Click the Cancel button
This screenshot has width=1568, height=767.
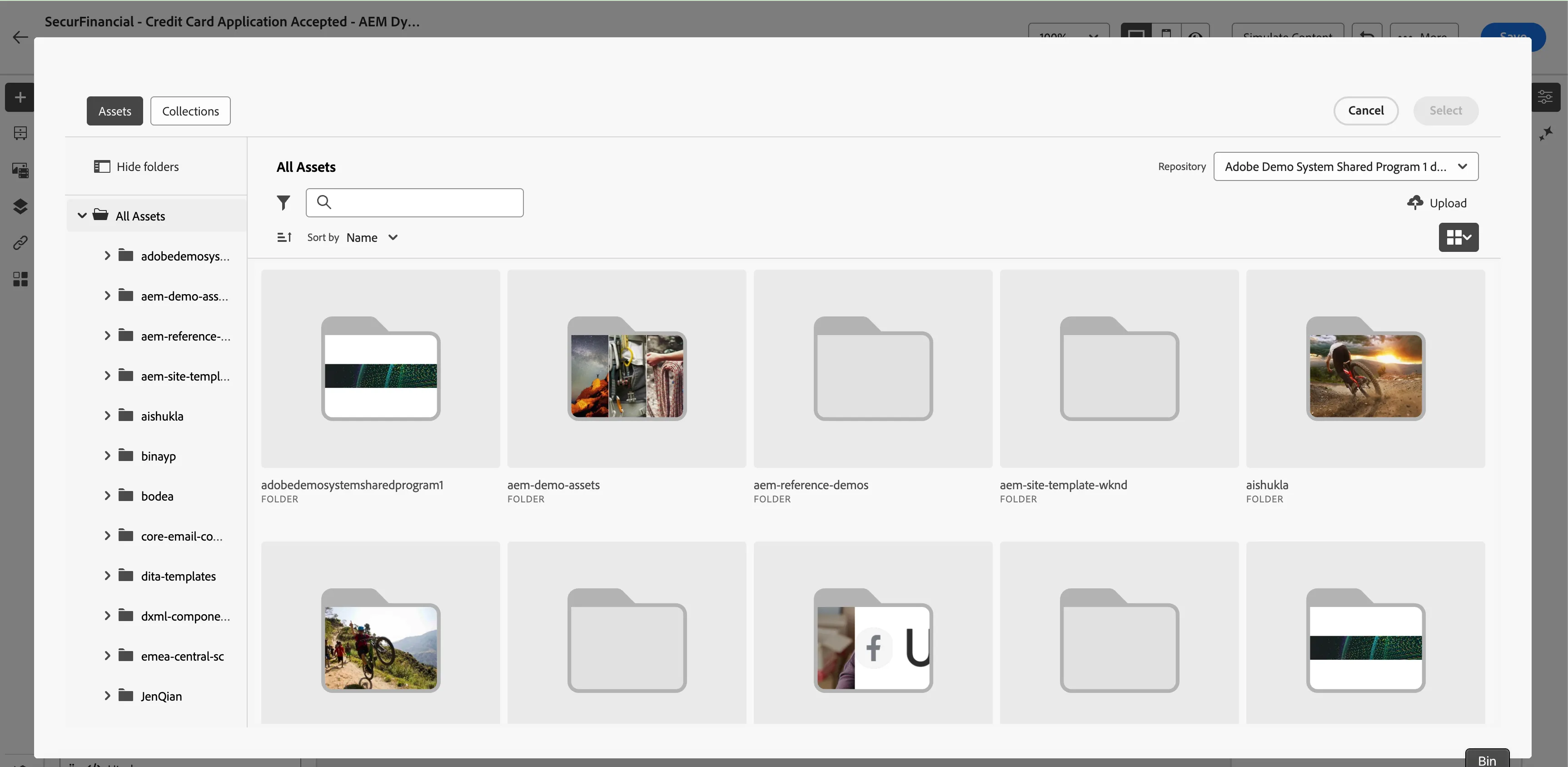1365,110
